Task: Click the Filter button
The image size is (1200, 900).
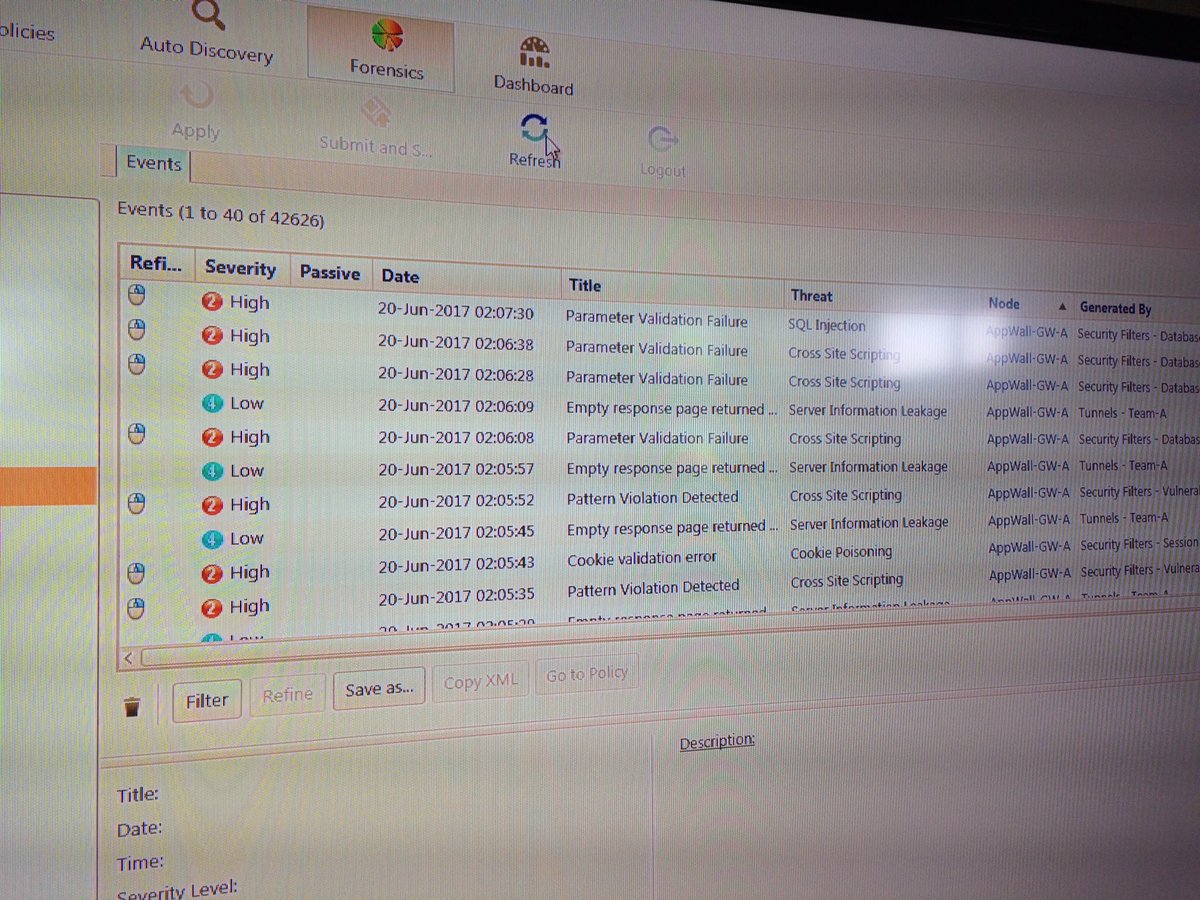Action: click(206, 700)
